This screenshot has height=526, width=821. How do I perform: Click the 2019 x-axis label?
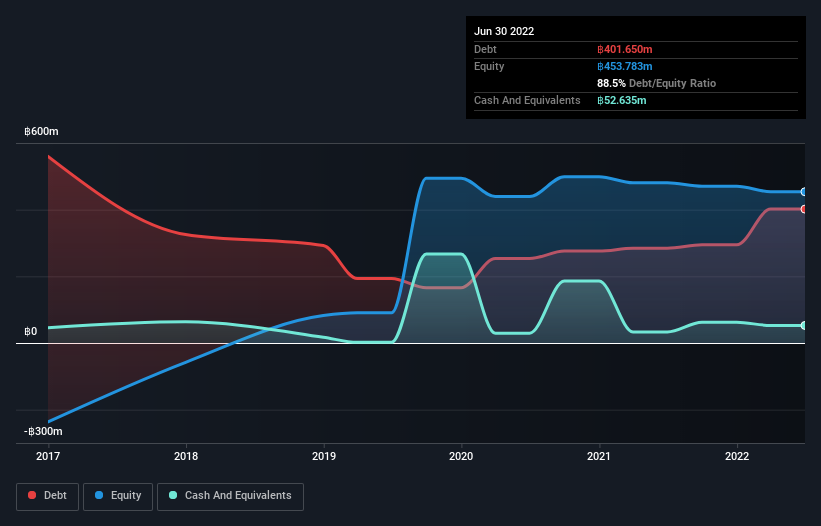click(324, 456)
